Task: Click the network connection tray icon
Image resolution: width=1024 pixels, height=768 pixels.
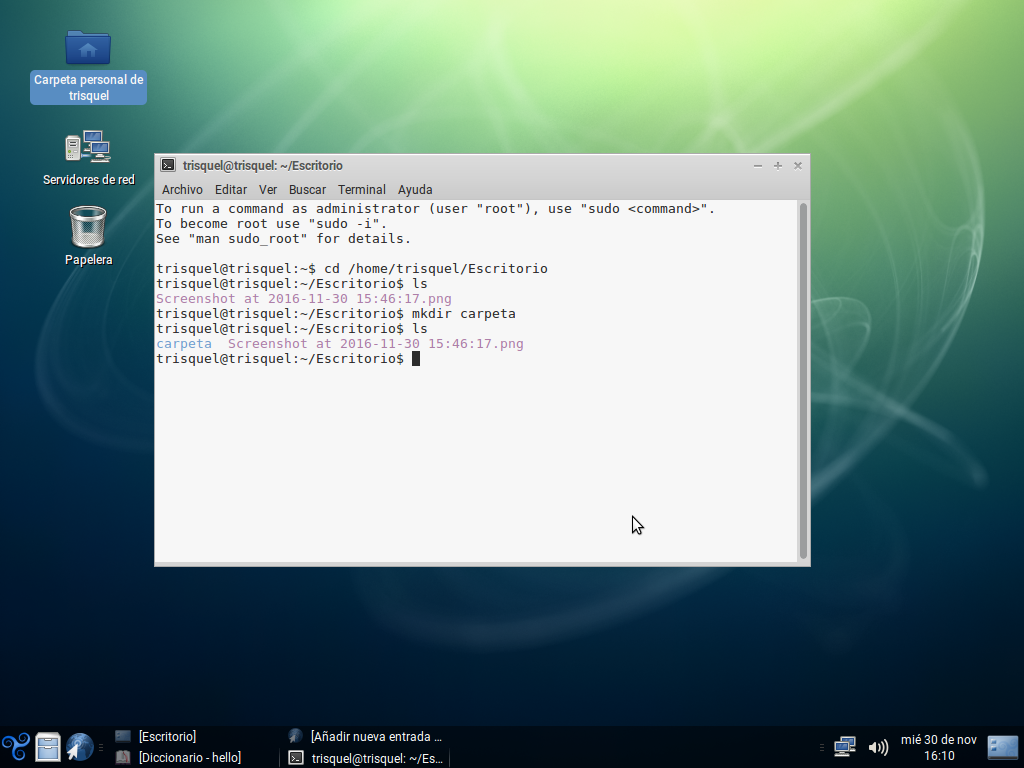Action: (845, 746)
